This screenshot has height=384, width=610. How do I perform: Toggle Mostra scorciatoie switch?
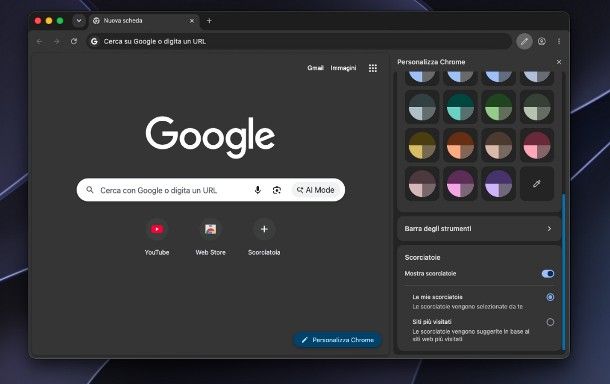(x=548, y=274)
